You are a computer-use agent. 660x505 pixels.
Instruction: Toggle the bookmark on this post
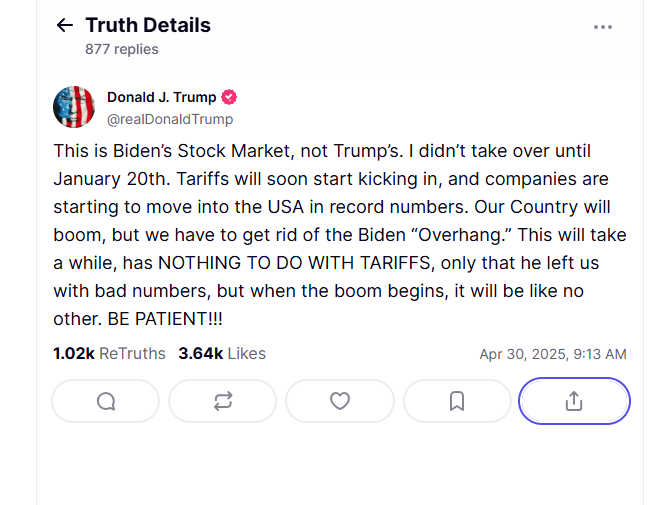click(457, 401)
